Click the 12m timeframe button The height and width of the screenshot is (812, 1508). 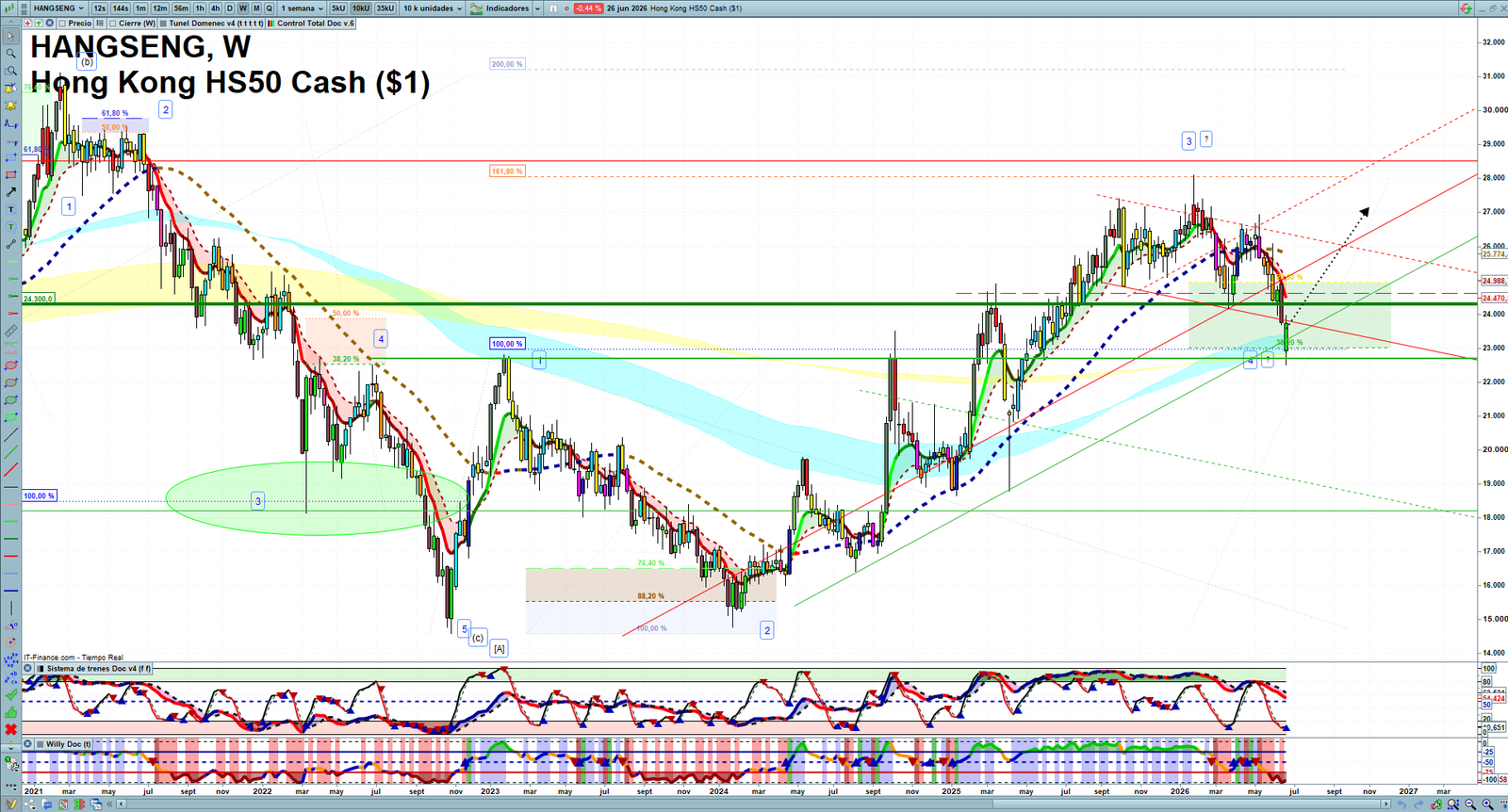click(x=159, y=8)
